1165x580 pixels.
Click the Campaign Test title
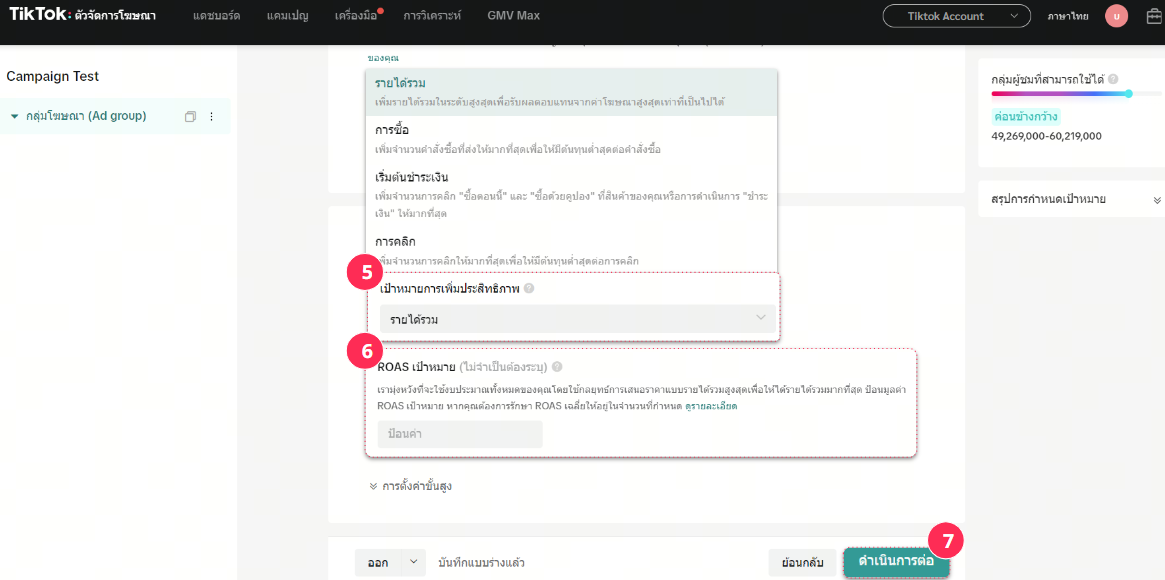click(x=53, y=76)
